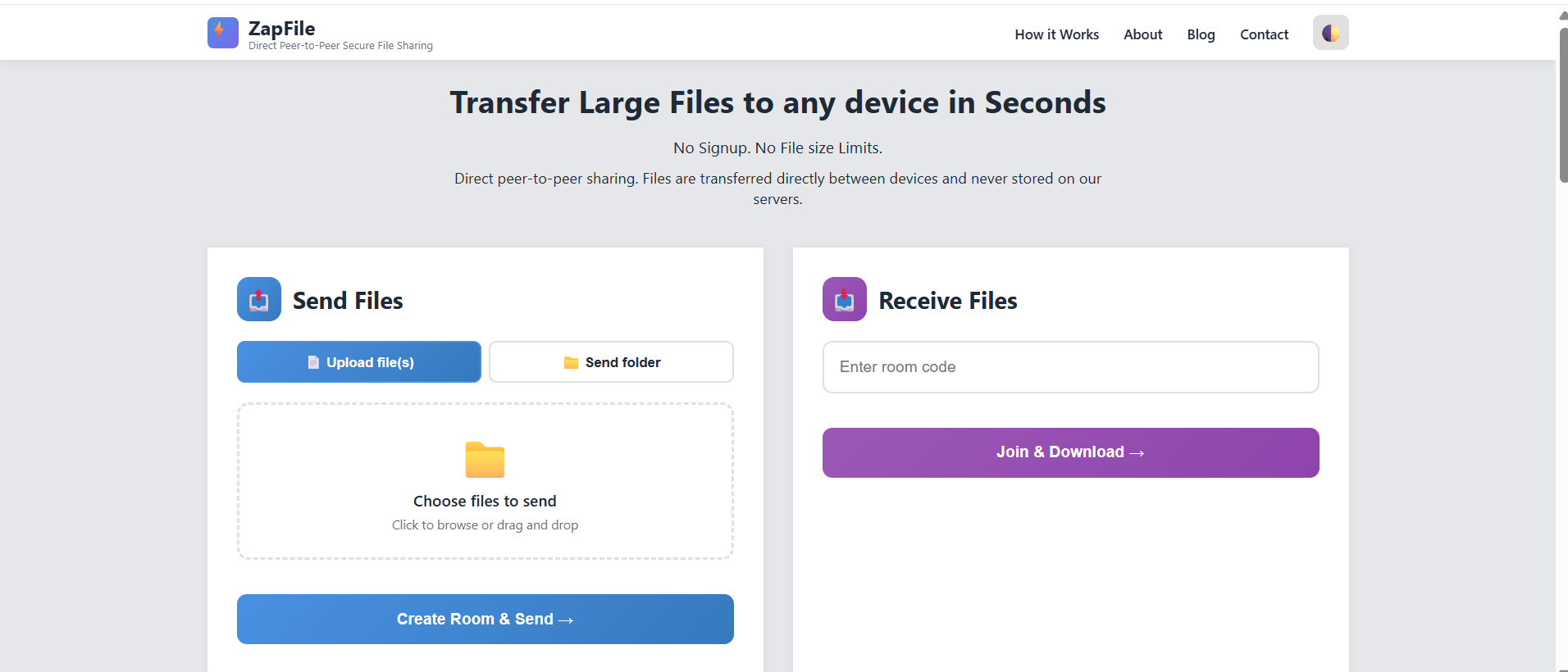The height and width of the screenshot is (672, 1568).
Task: Navigate to the Contact page
Action: click(x=1264, y=34)
